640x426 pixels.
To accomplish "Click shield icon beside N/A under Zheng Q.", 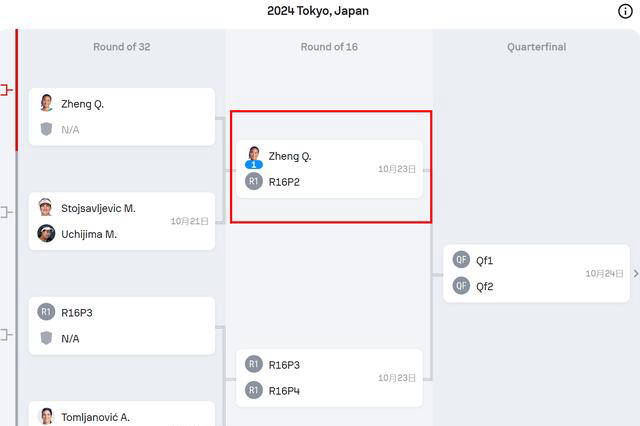I will coord(46,129).
